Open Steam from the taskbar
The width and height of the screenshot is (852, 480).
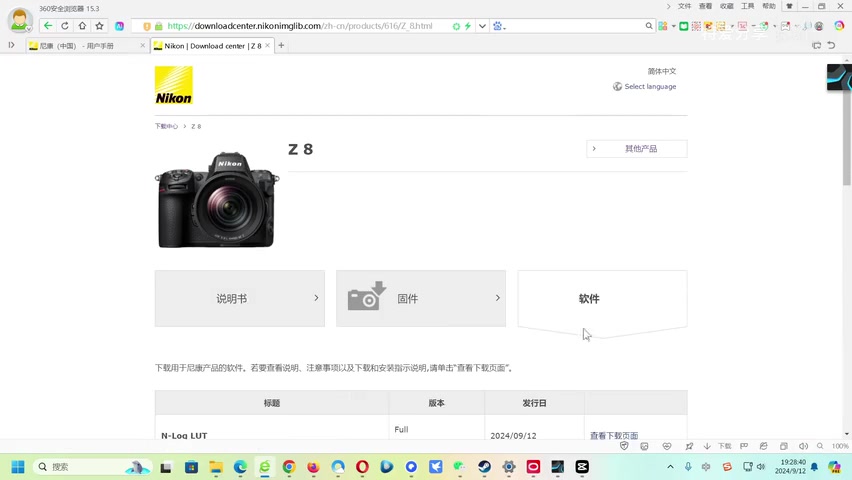click(x=484, y=466)
